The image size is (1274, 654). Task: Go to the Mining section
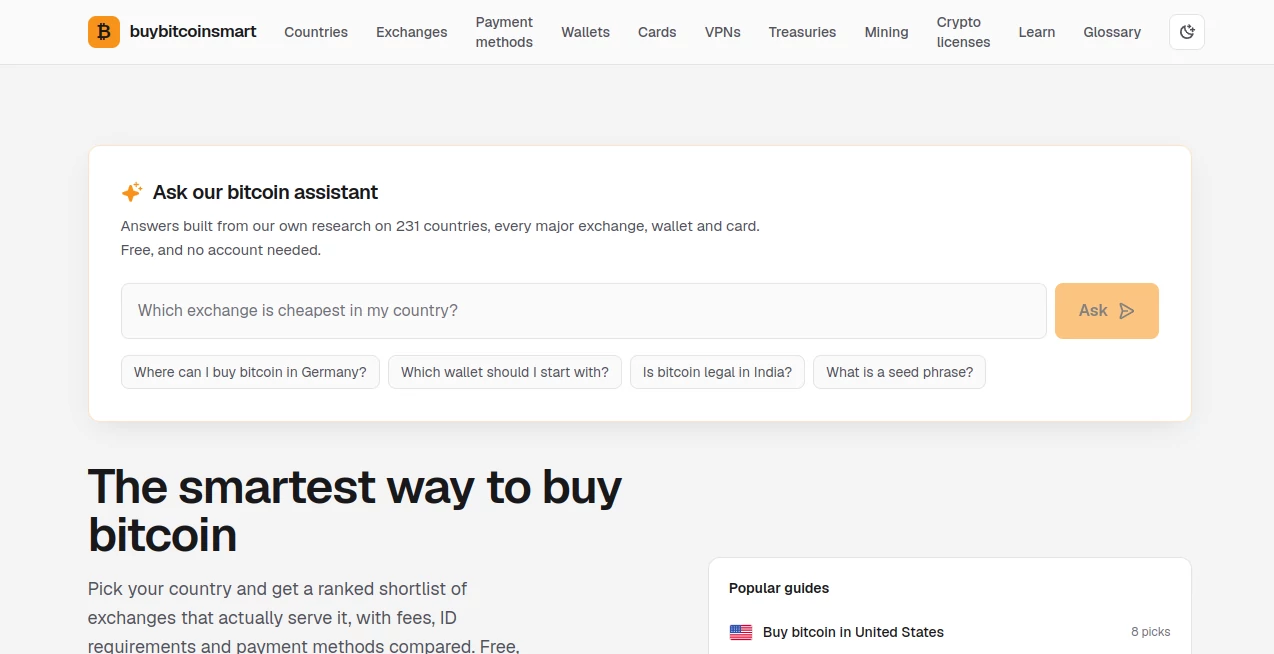[887, 32]
